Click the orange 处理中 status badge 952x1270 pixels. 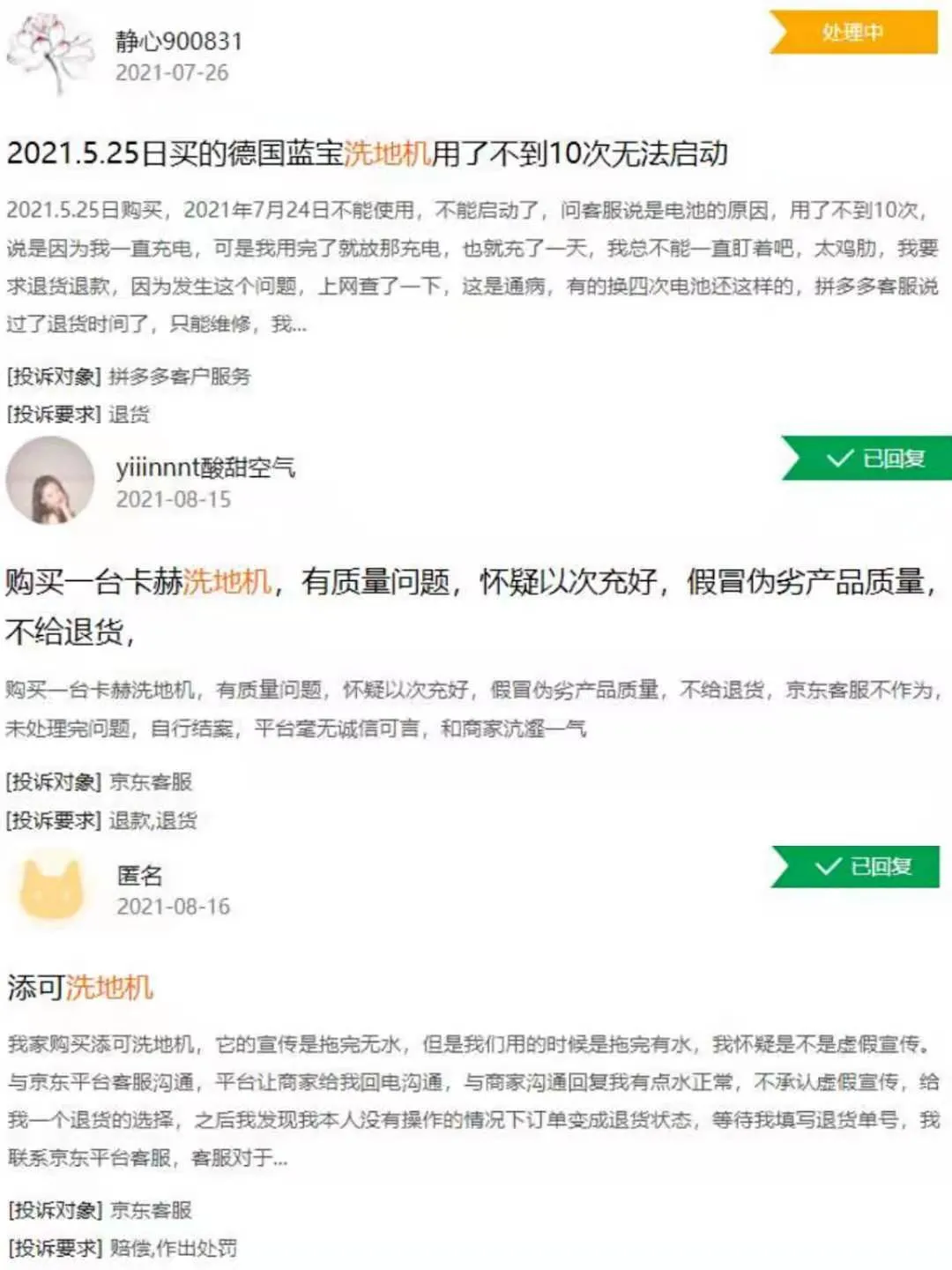(853, 33)
